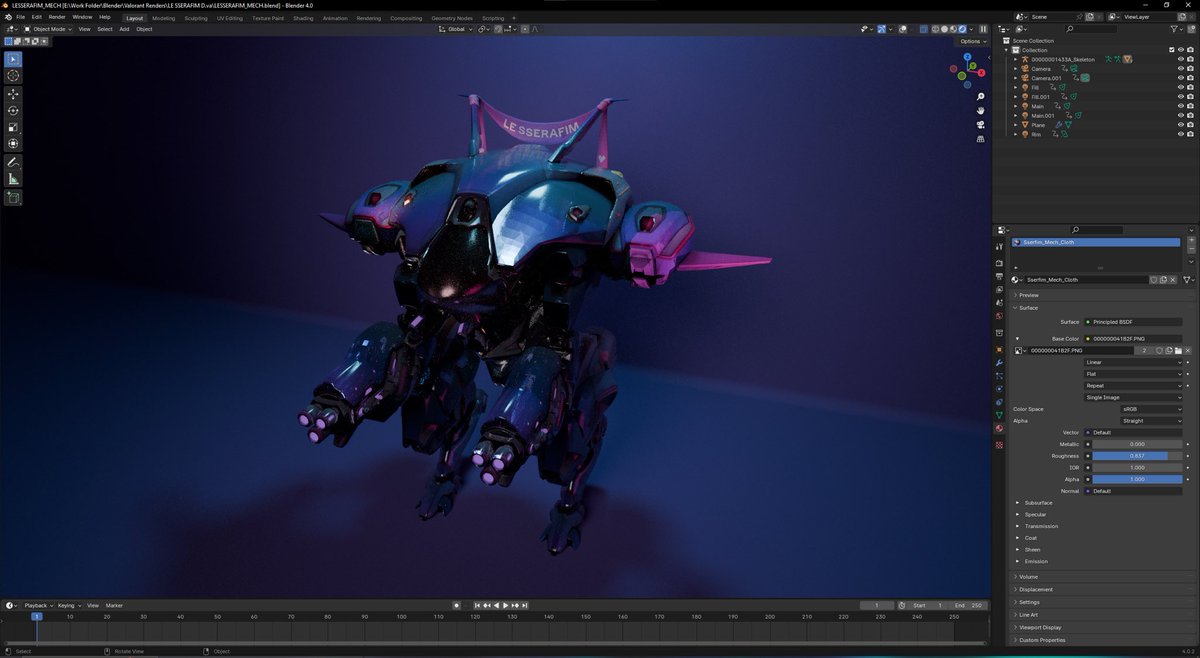
Task: Adjust the Alpha slider
Action: point(1138,479)
